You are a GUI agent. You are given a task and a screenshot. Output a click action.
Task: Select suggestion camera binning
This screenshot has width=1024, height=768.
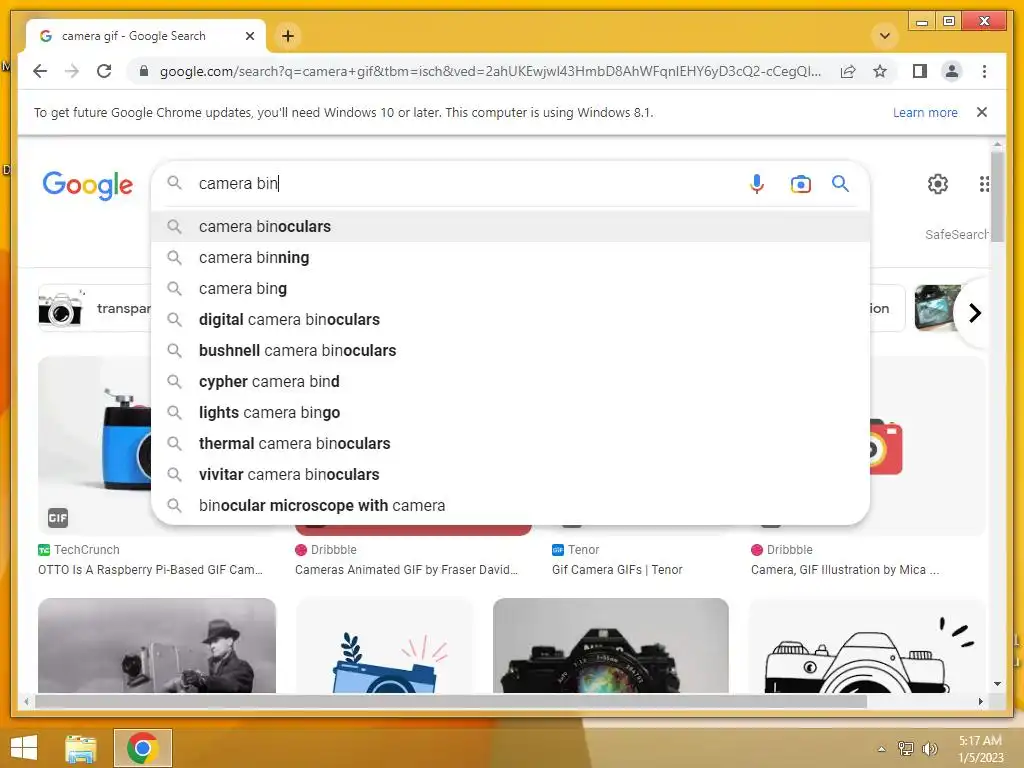pos(510,258)
